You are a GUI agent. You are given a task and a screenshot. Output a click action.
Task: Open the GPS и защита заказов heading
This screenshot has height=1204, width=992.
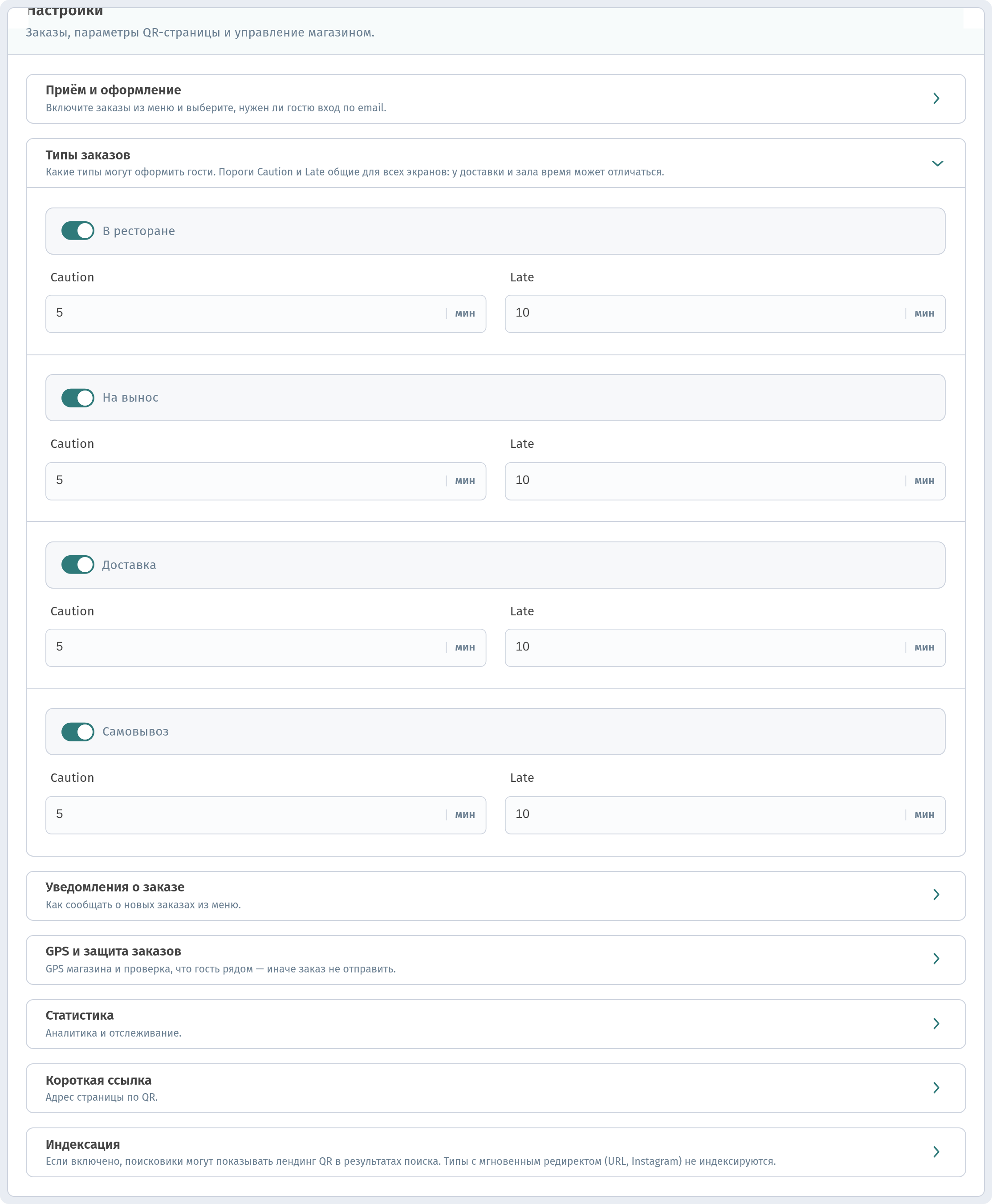[x=113, y=952]
